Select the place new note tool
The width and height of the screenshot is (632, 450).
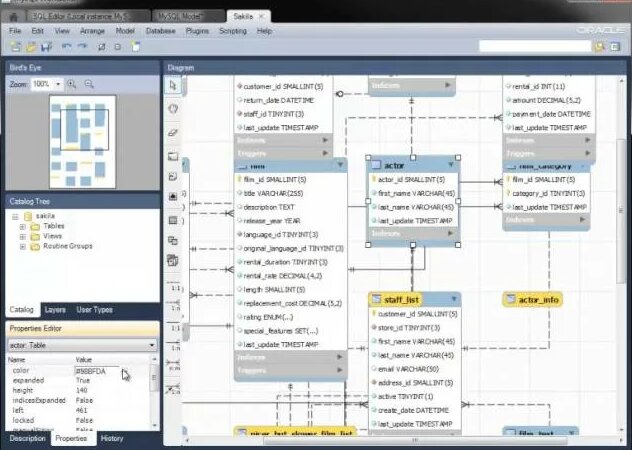click(173, 176)
